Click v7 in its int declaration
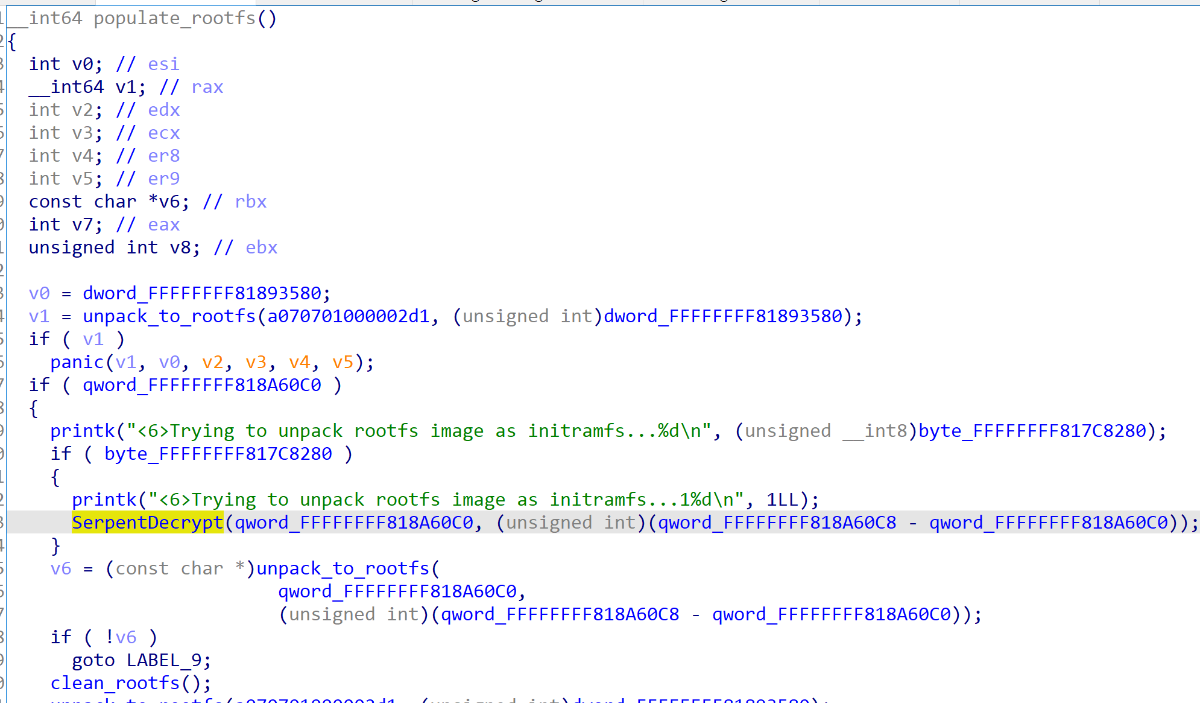Viewport: 1200px width, 703px height. pos(83,225)
